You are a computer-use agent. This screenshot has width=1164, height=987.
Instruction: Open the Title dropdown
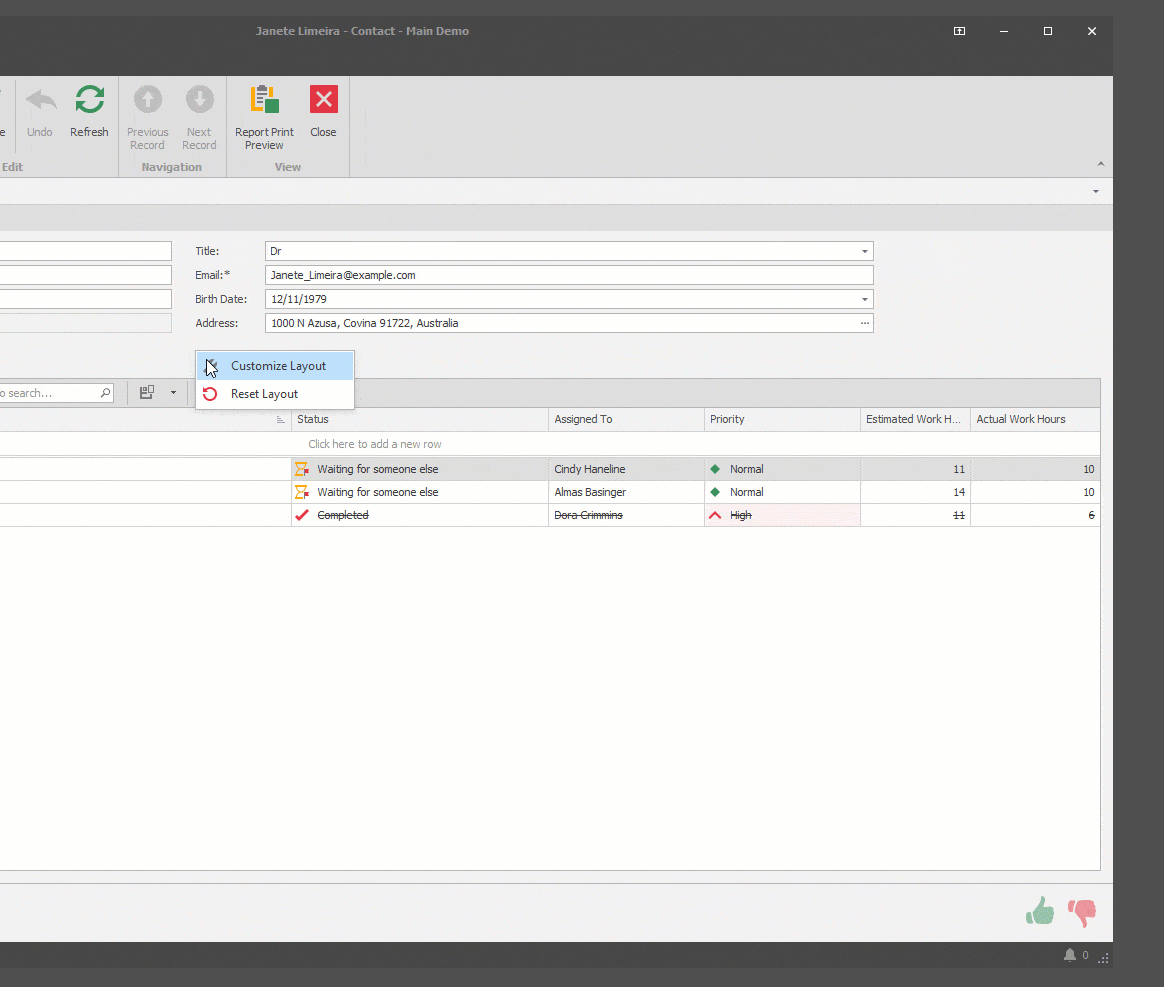tap(865, 251)
